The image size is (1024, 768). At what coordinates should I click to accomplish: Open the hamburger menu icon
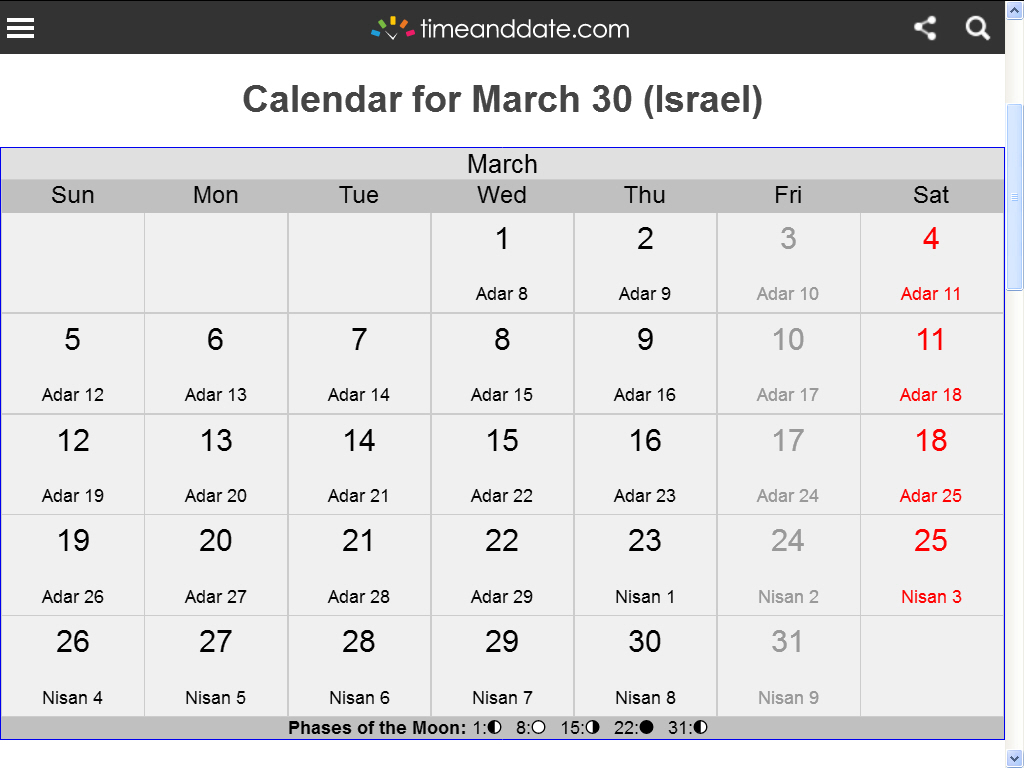[20, 28]
